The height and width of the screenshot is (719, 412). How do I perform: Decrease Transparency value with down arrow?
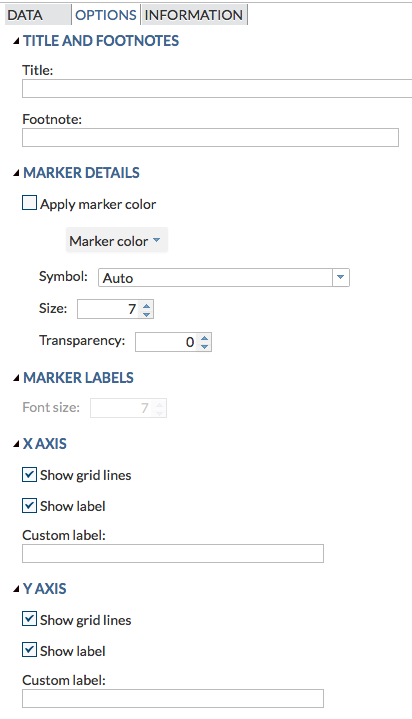(x=205, y=347)
